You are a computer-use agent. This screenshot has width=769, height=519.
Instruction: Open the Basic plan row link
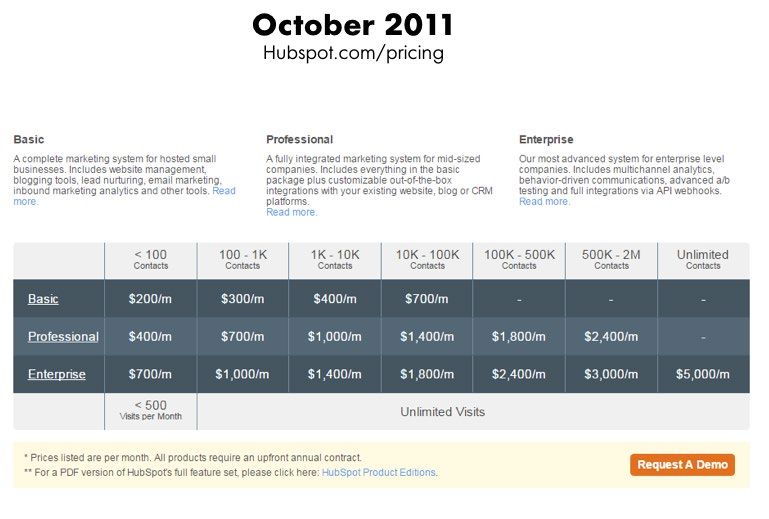point(43,299)
